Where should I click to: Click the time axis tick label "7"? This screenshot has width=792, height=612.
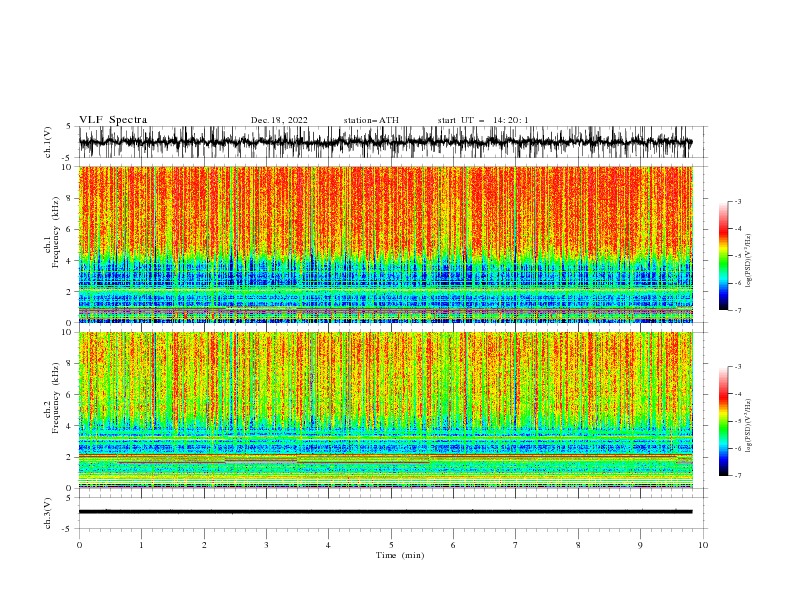pyautogui.click(x=516, y=545)
